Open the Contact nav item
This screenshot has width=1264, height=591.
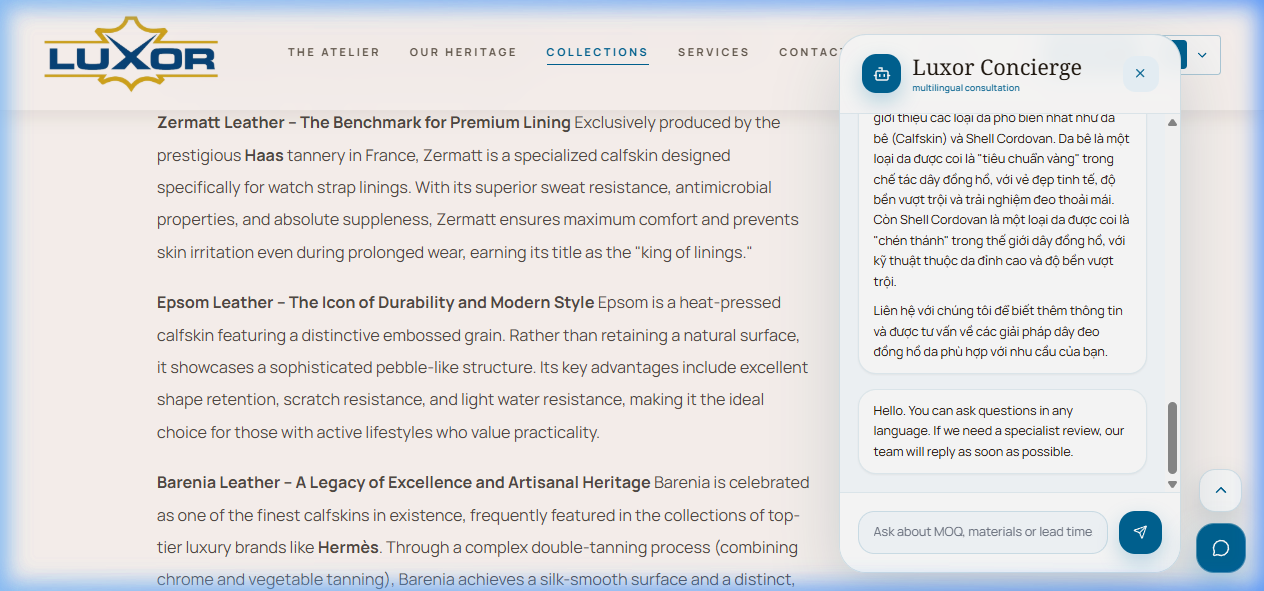pyautogui.click(x=810, y=52)
